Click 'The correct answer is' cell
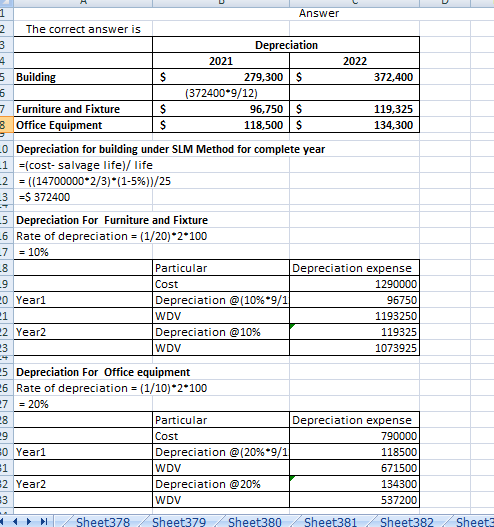Image resolution: width=494 pixels, height=527 pixels. (x=83, y=29)
